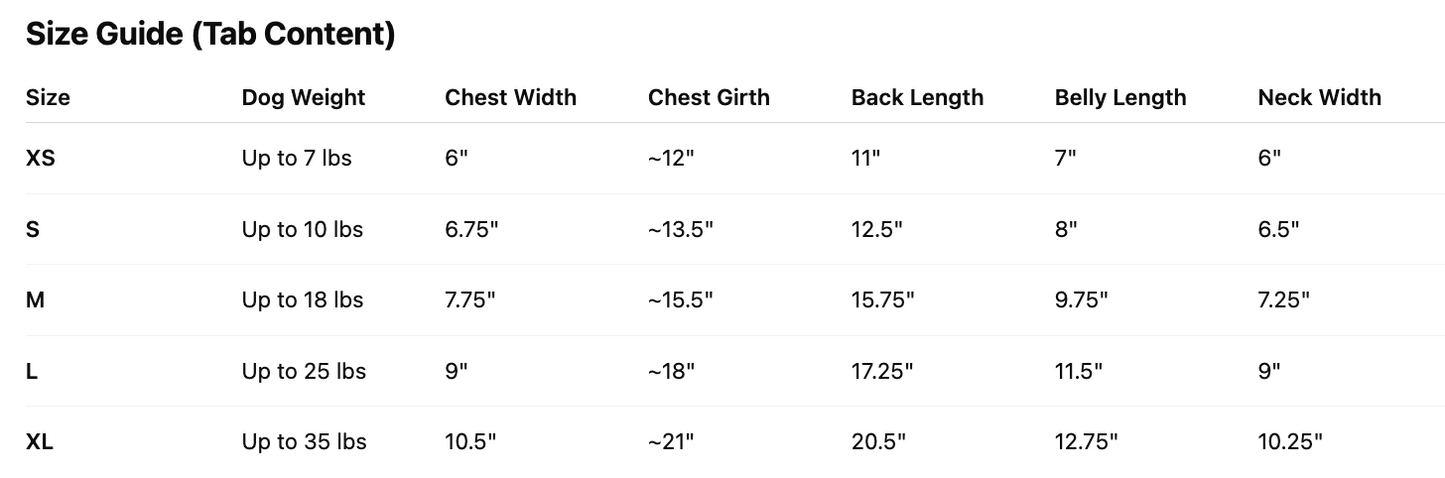Click the Size Guide (Tab Content) heading
Viewport: 1445px width, 478px height.
[210, 34]
